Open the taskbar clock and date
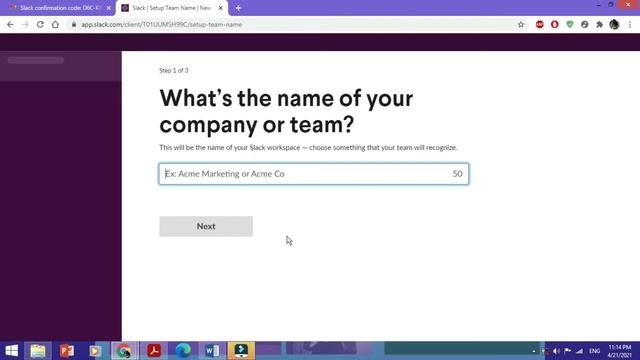640x360 pixels. [x=620, y=351]
